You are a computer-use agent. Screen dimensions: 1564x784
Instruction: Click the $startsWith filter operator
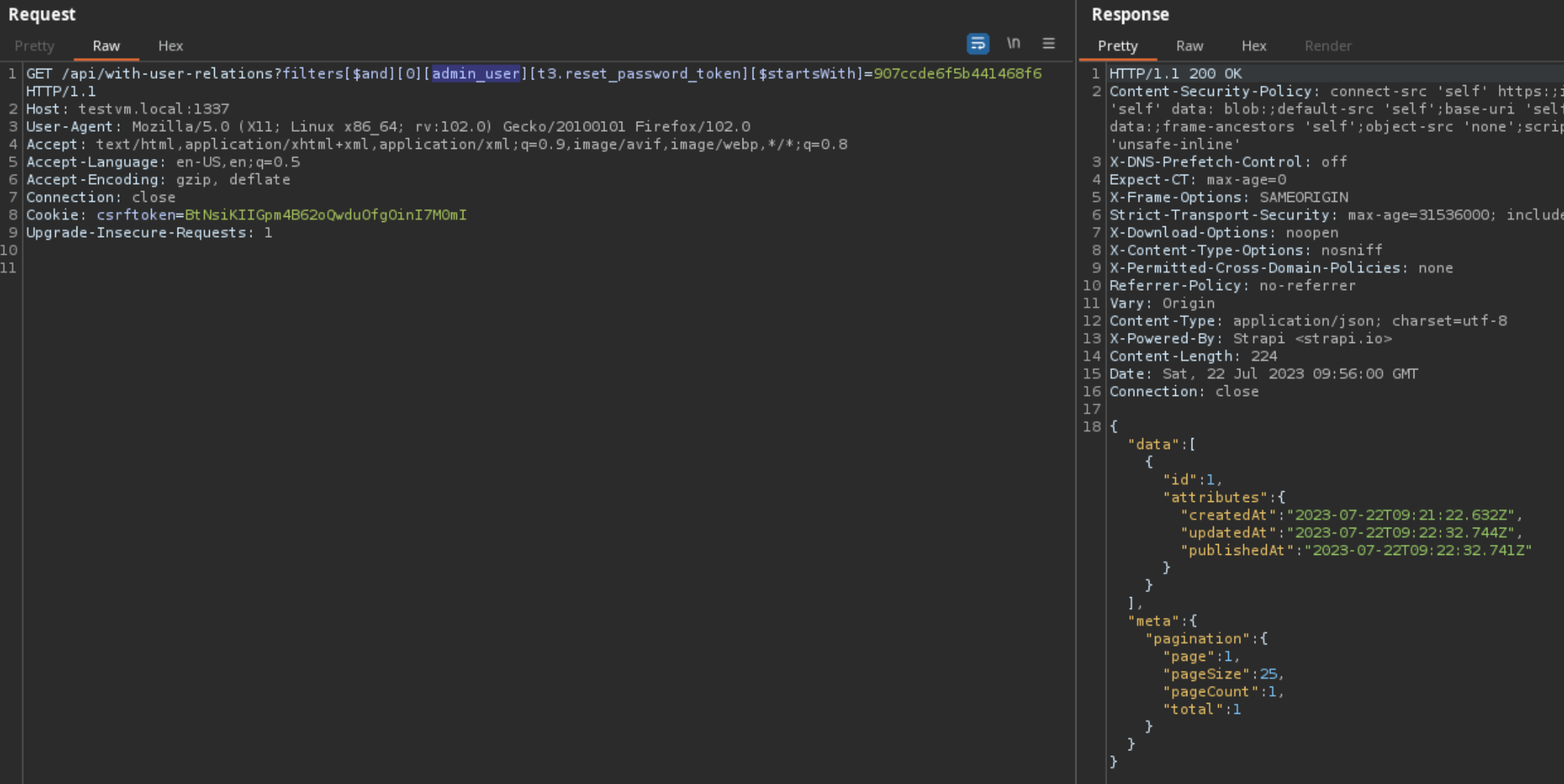(807, 74)
